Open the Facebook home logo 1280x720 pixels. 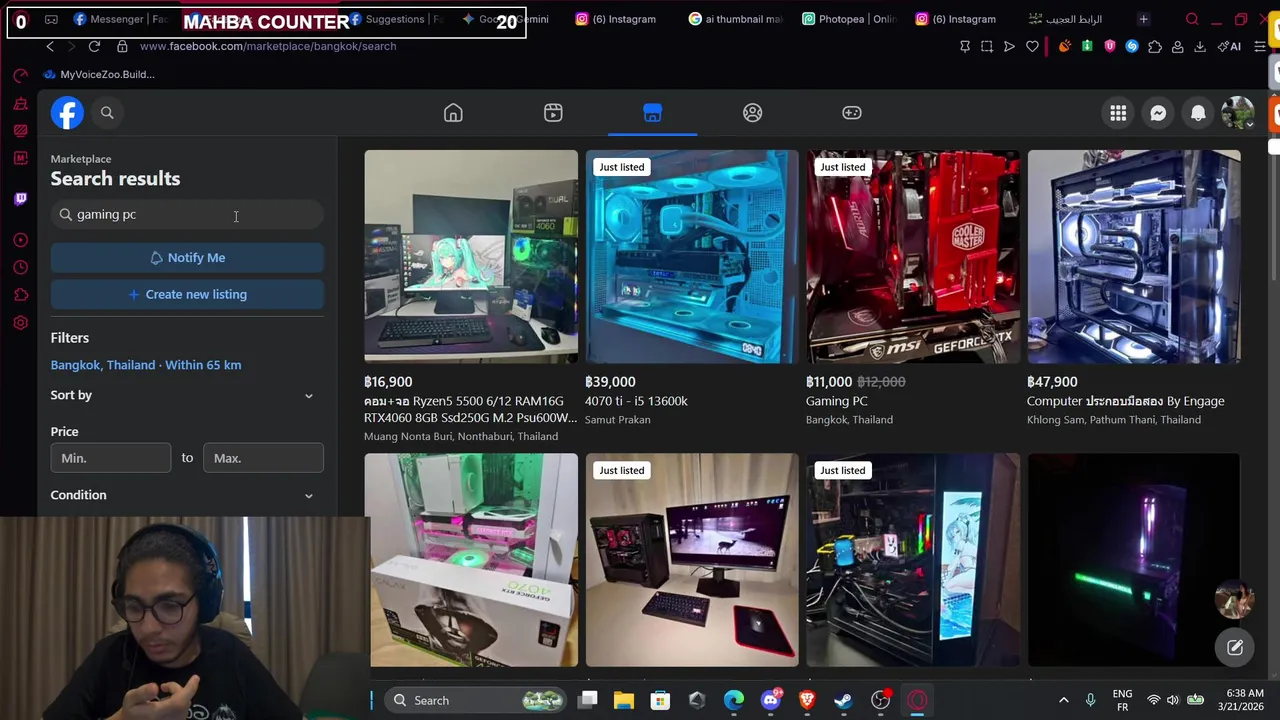pos(68,113)
